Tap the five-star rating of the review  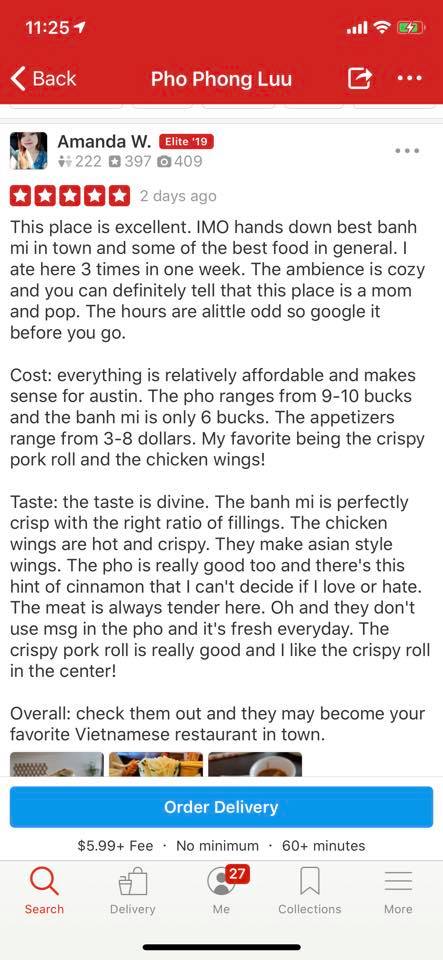[x=70, y=197]
